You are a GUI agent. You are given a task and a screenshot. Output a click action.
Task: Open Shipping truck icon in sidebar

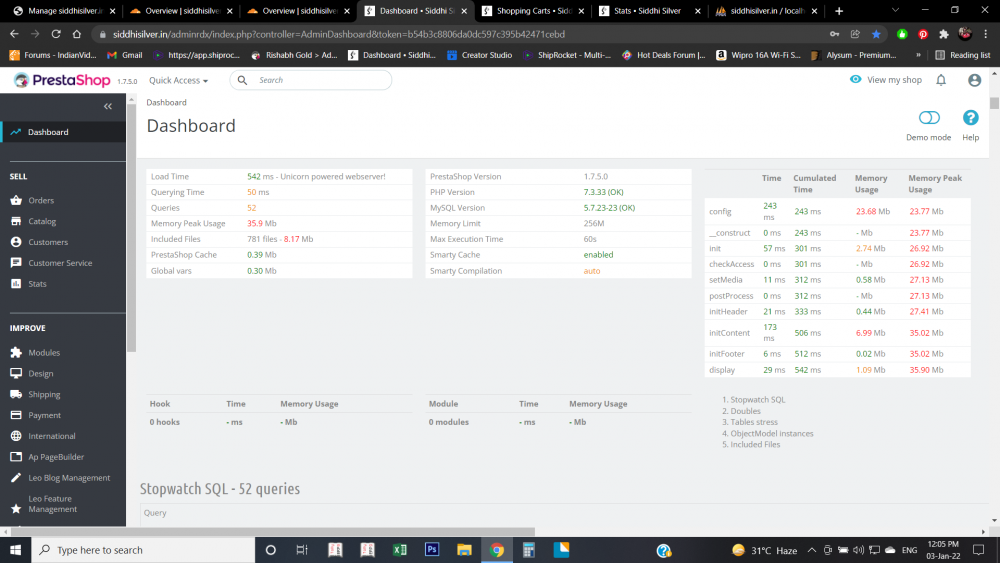16,394
